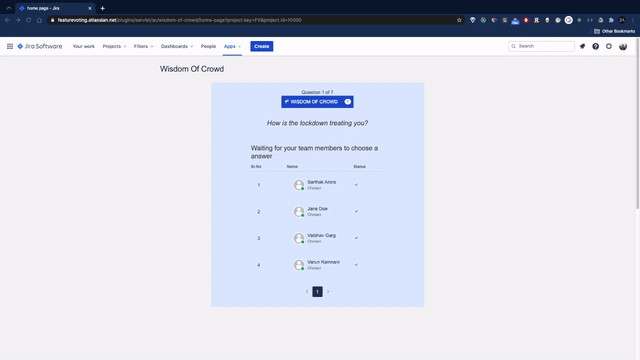The width and height of the screenshot is (640, 360).
Task: Reload the page with the refresh icon
Action: coord(29,20)
